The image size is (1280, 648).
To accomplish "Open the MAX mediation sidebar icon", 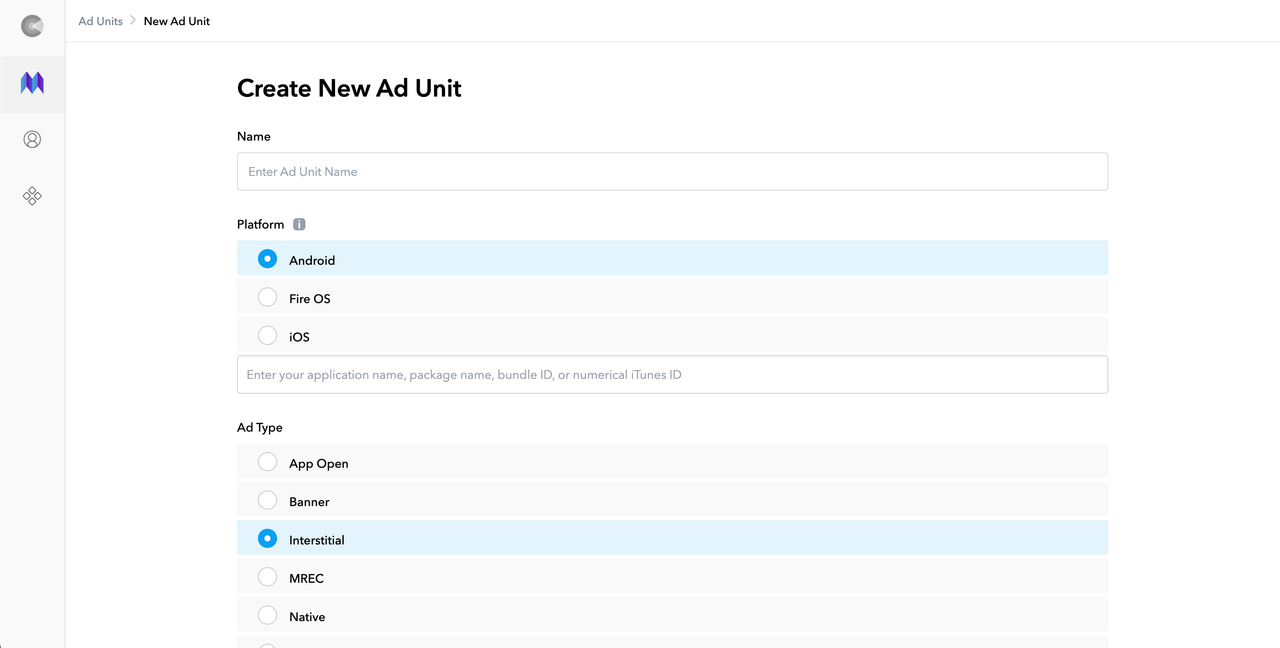I will (32, 83).
